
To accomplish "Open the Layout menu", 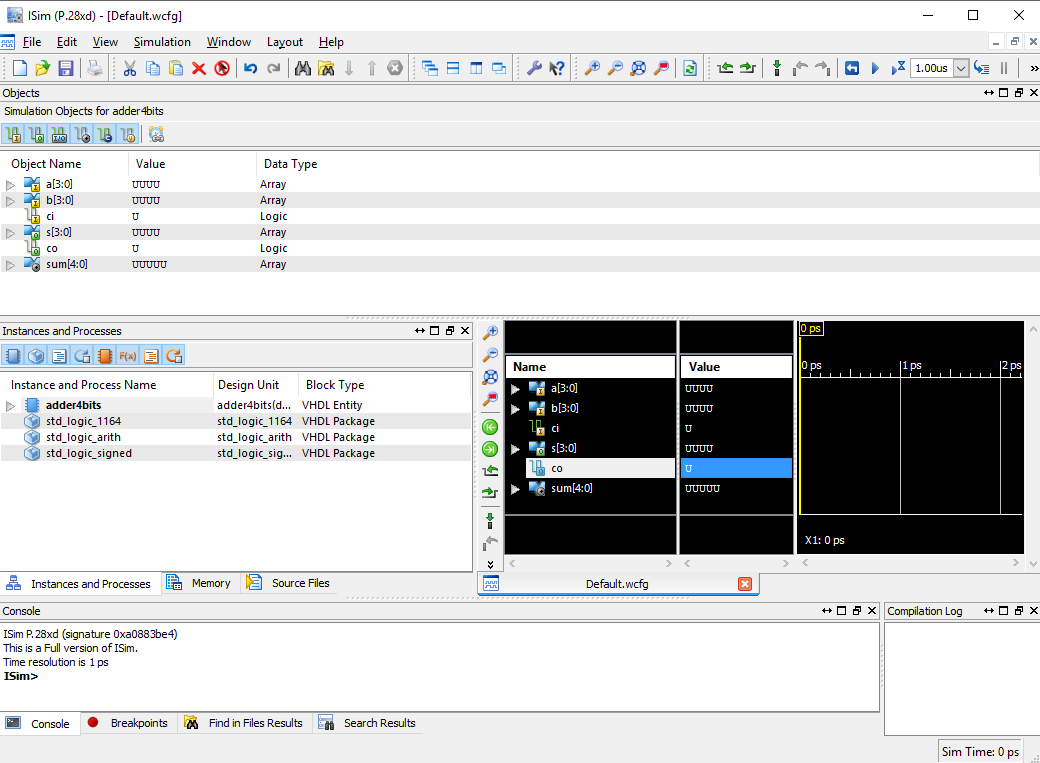I will [285, 42].
